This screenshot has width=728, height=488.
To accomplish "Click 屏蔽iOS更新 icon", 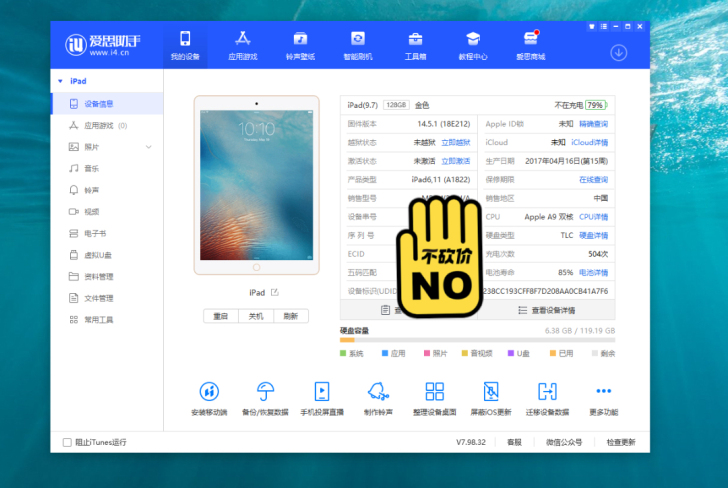I will pos(491,391).
